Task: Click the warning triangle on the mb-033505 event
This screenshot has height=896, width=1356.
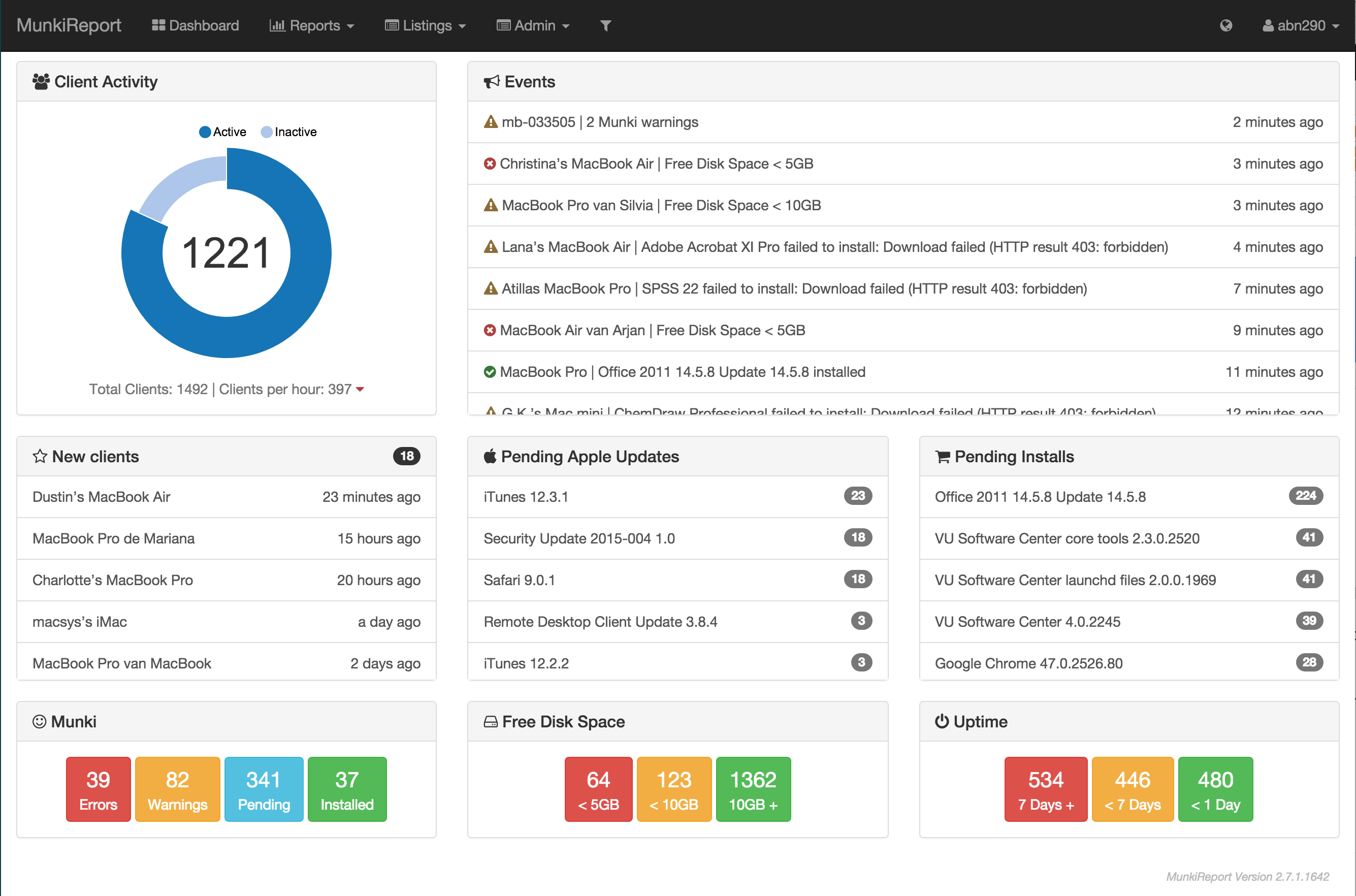Action: (x=490, y=122)
